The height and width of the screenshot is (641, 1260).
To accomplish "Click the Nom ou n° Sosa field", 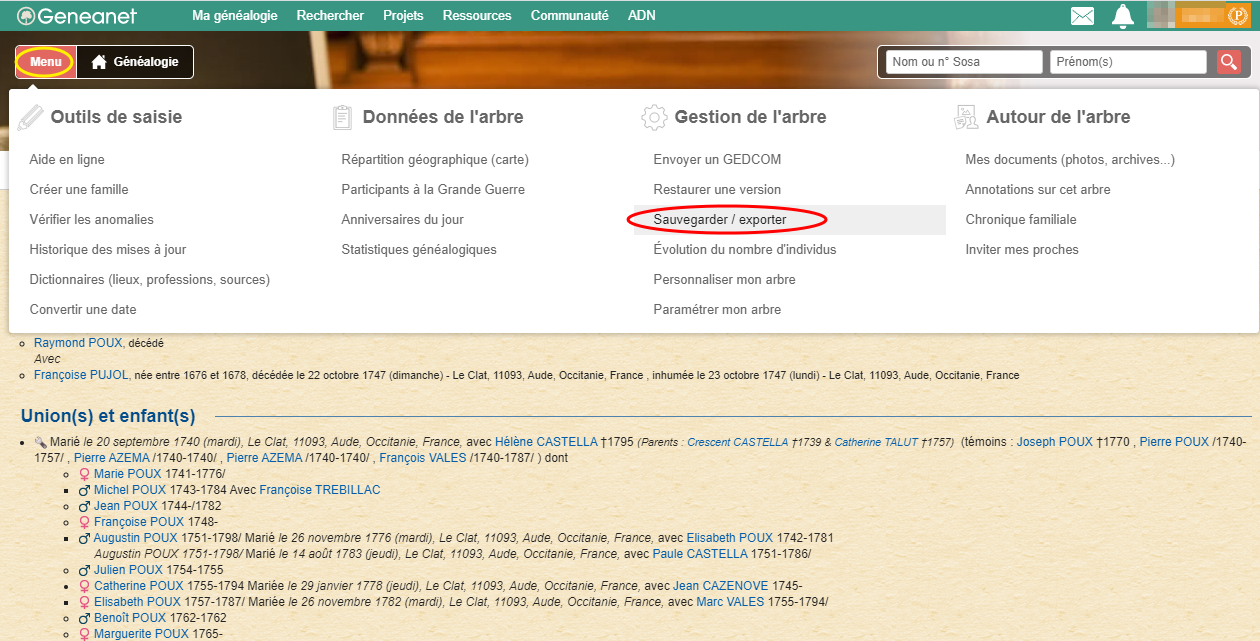I will 964,62.
